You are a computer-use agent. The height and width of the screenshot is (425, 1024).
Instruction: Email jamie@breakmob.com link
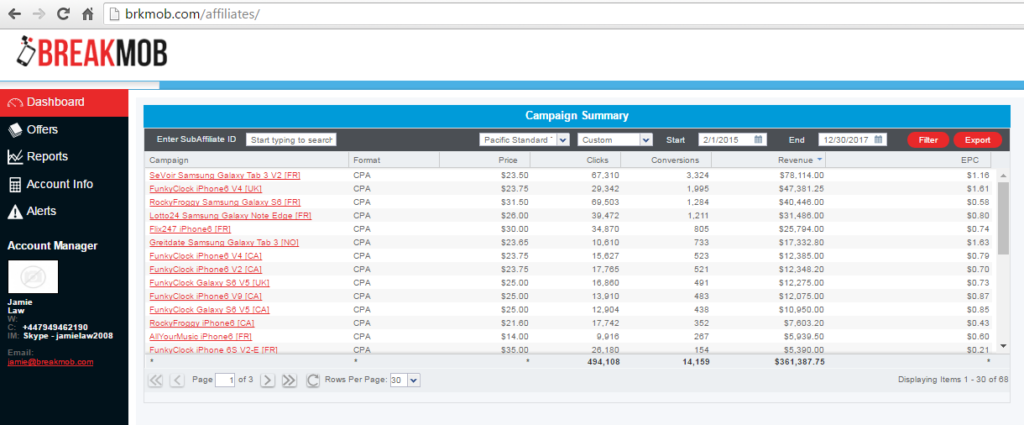(x=50, y=361)
